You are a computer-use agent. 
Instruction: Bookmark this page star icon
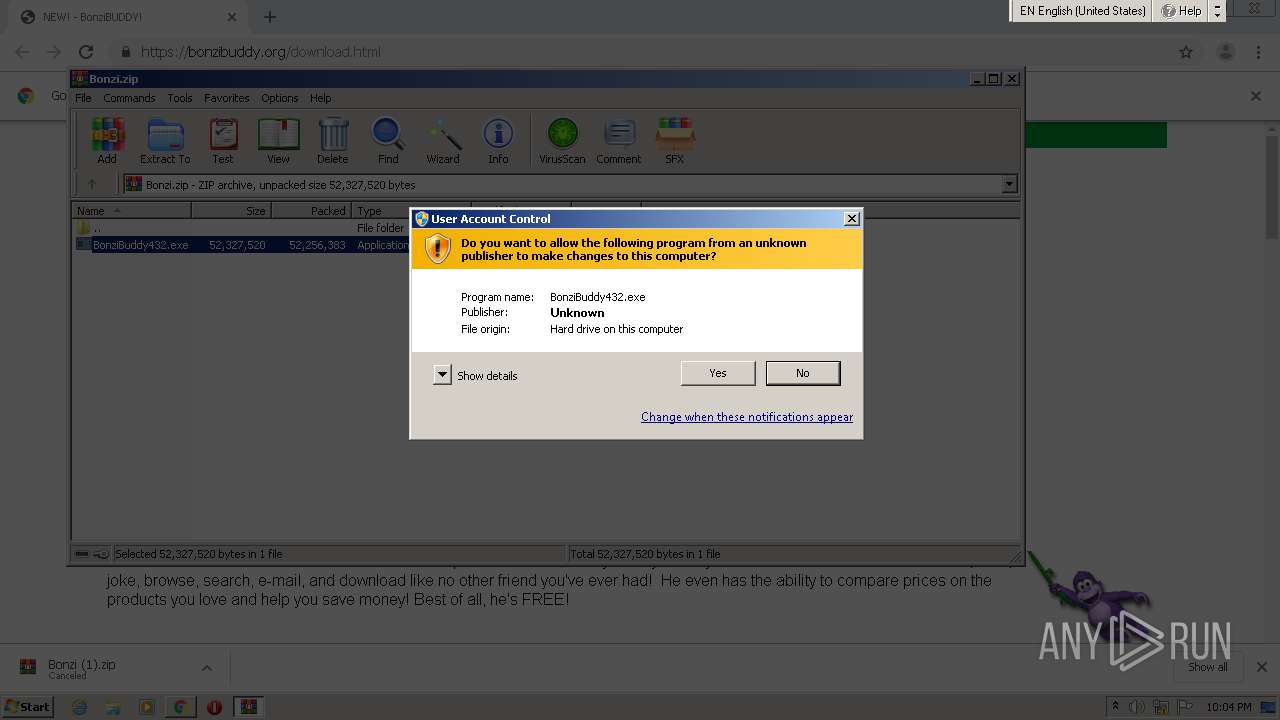1186,52
